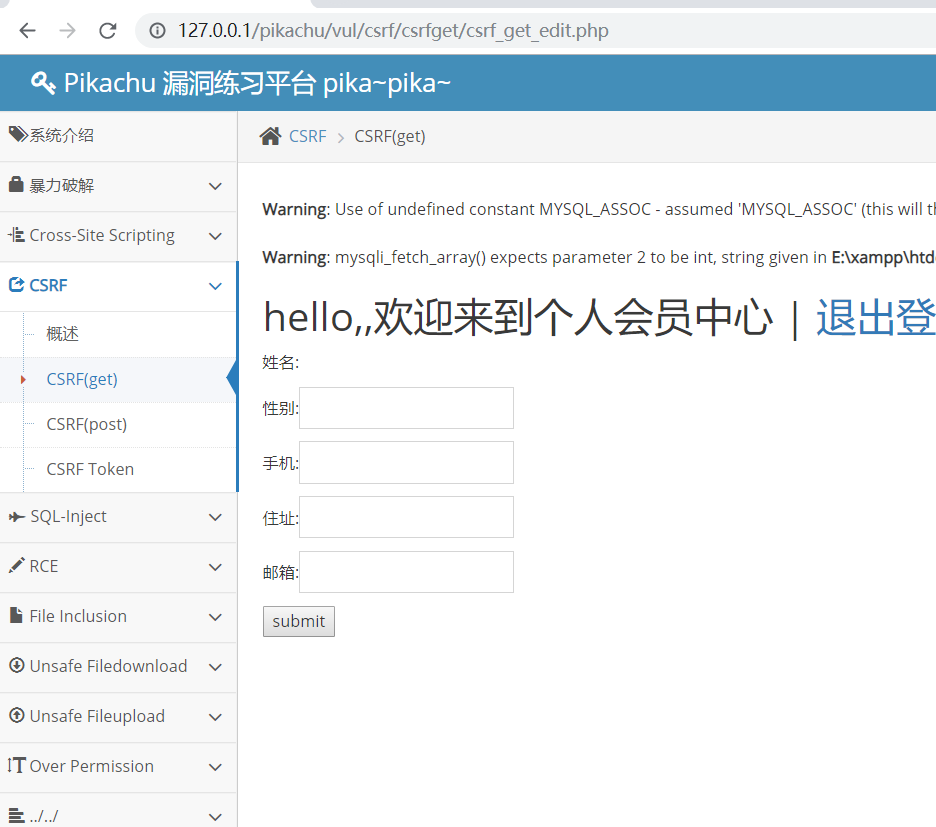Click the browser forward arrow
This screenshot has width=936, height=827.
coord(67,30)
